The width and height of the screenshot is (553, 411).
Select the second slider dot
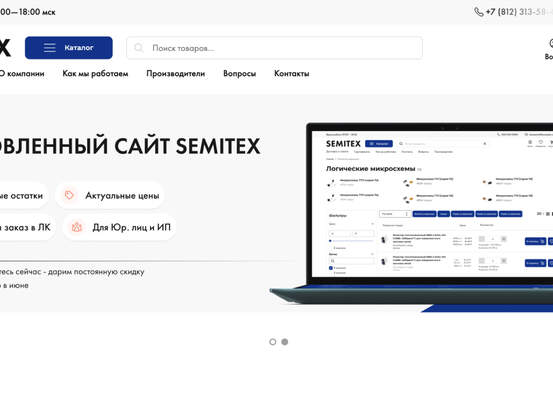click(x=285, y=342)
